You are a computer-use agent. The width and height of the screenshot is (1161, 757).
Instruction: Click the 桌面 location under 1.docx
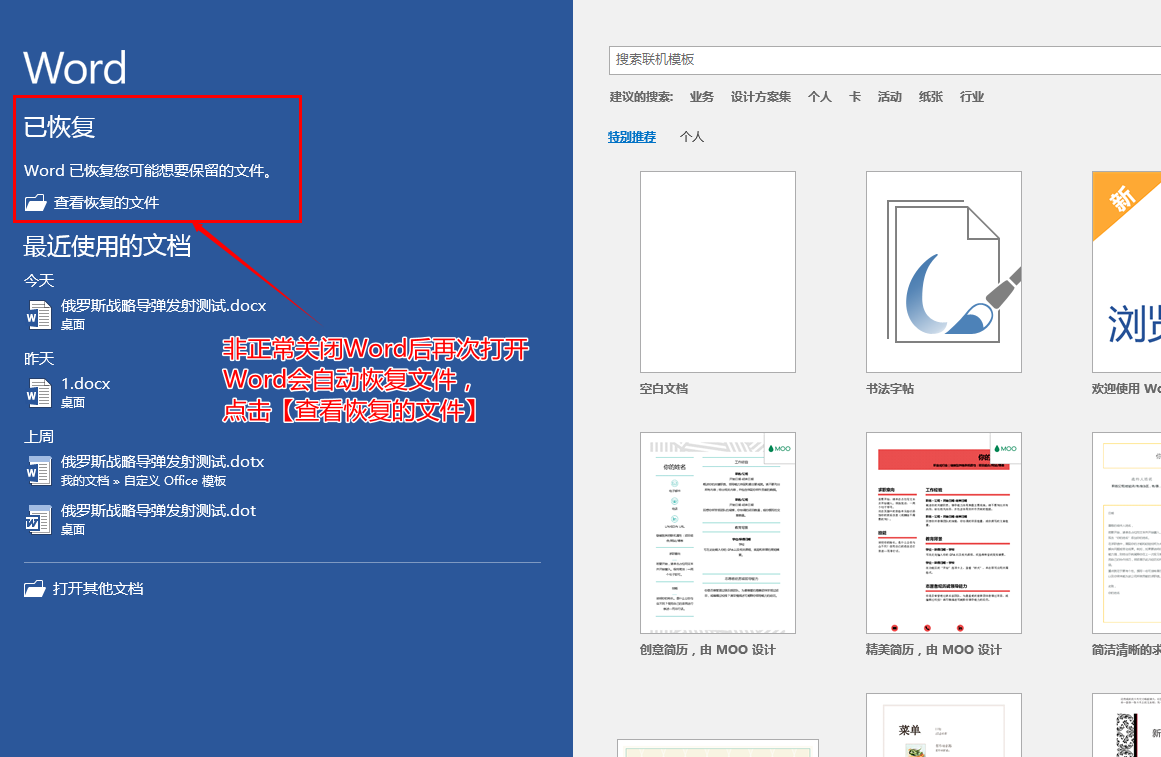pos(73,402)
